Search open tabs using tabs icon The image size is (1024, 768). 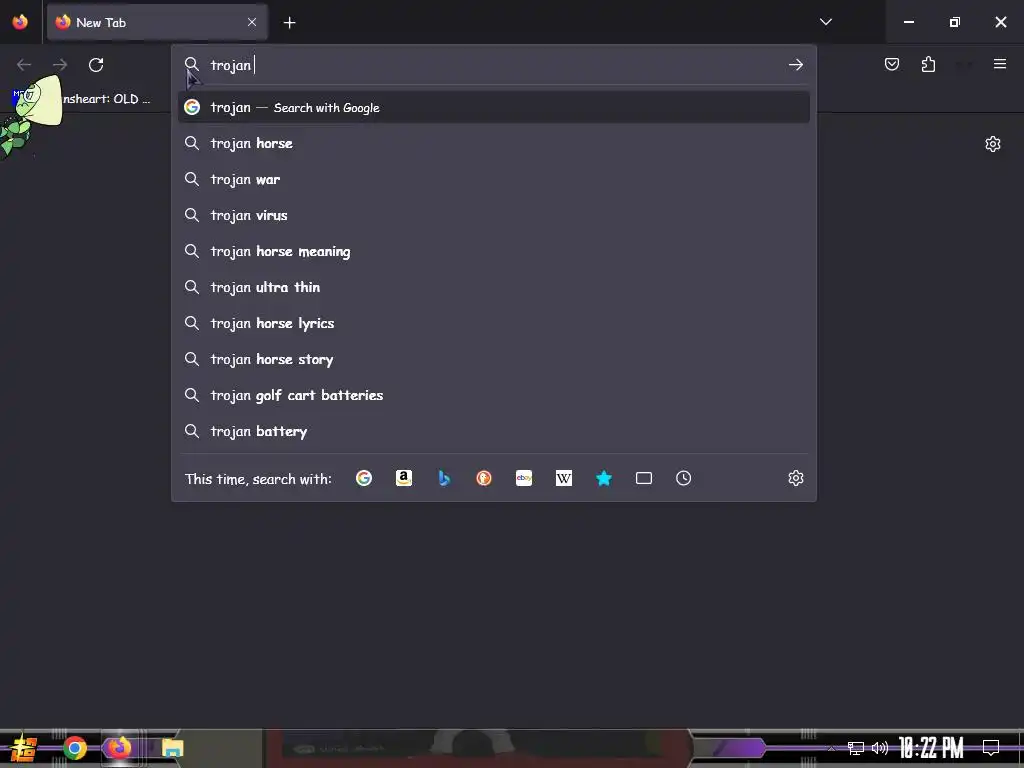click(x=644, y=478)
